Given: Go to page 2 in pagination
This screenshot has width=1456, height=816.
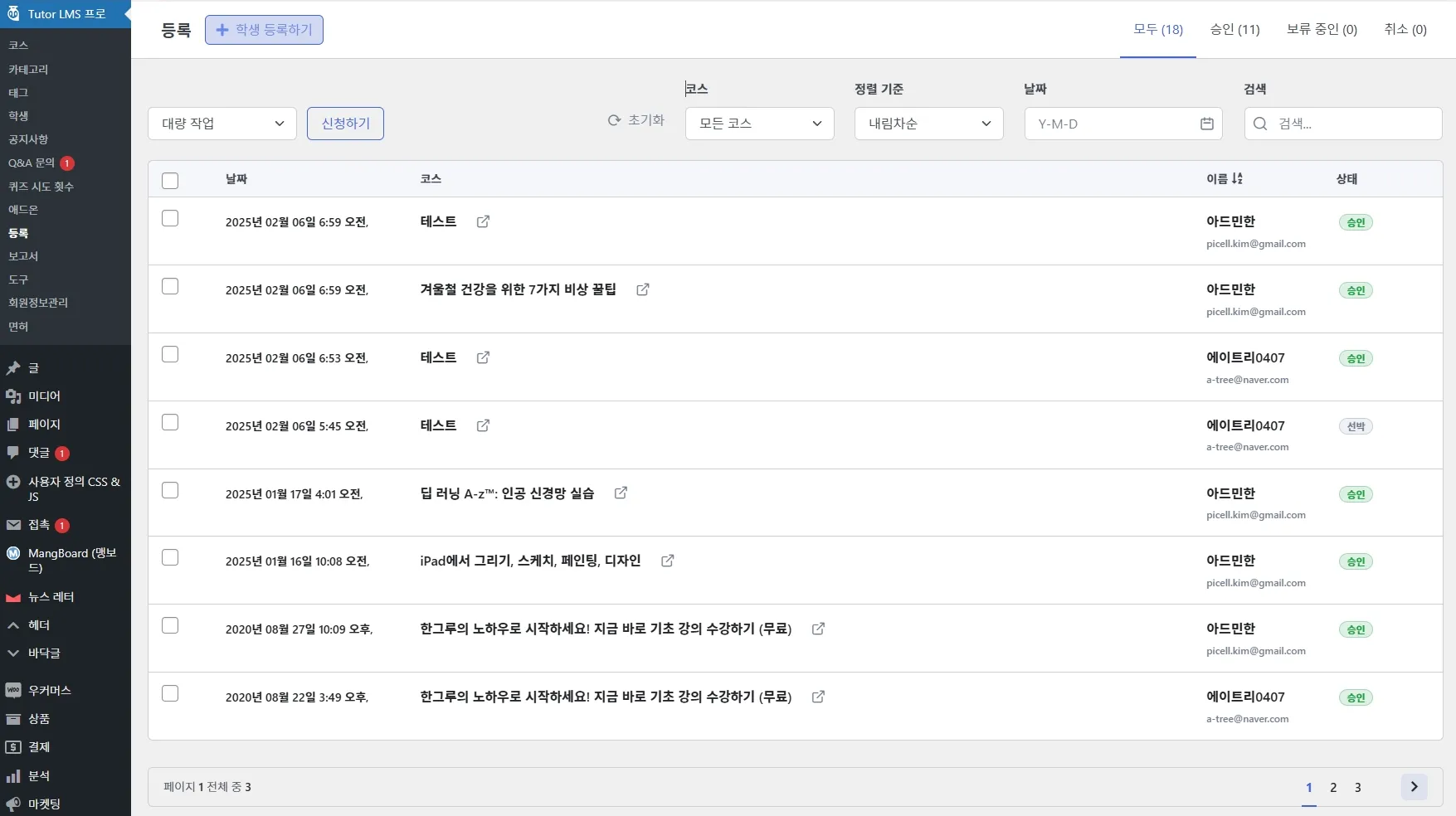Looking at the screenshot, I should (1333, 788).
